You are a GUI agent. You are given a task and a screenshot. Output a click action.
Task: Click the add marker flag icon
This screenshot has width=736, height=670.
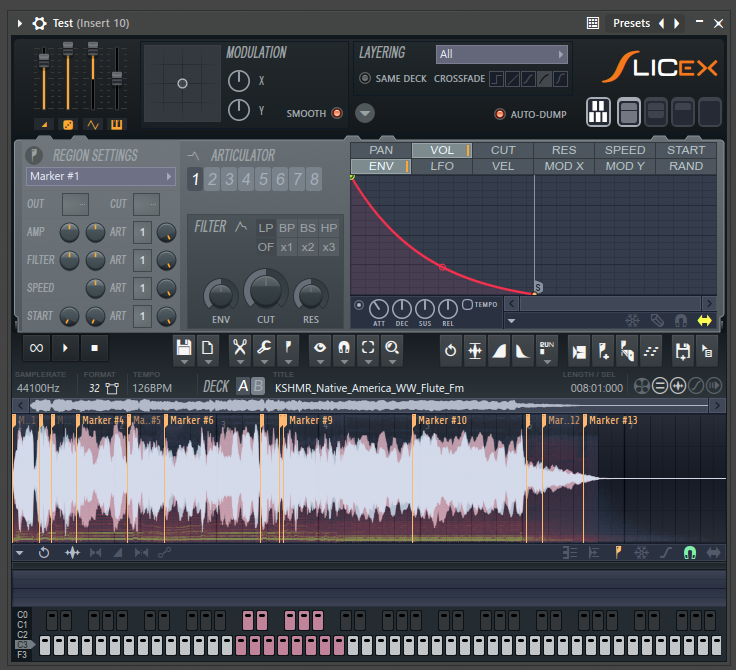tap(603, 351)
